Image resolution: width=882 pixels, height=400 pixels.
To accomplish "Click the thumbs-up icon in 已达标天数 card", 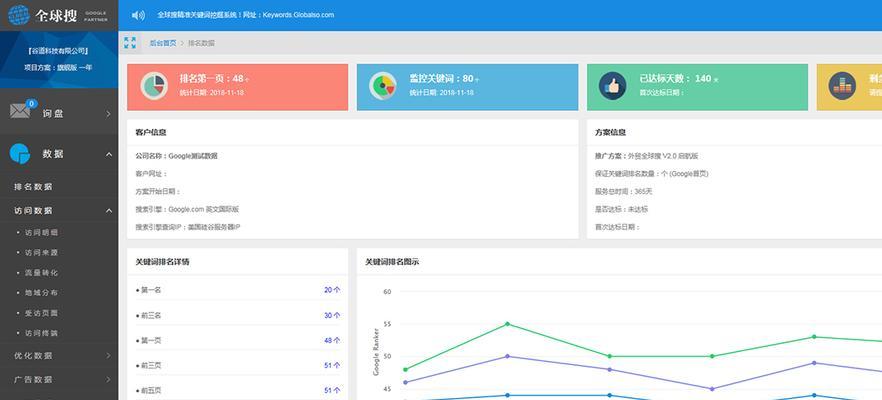I will click(x=613, y=87).
